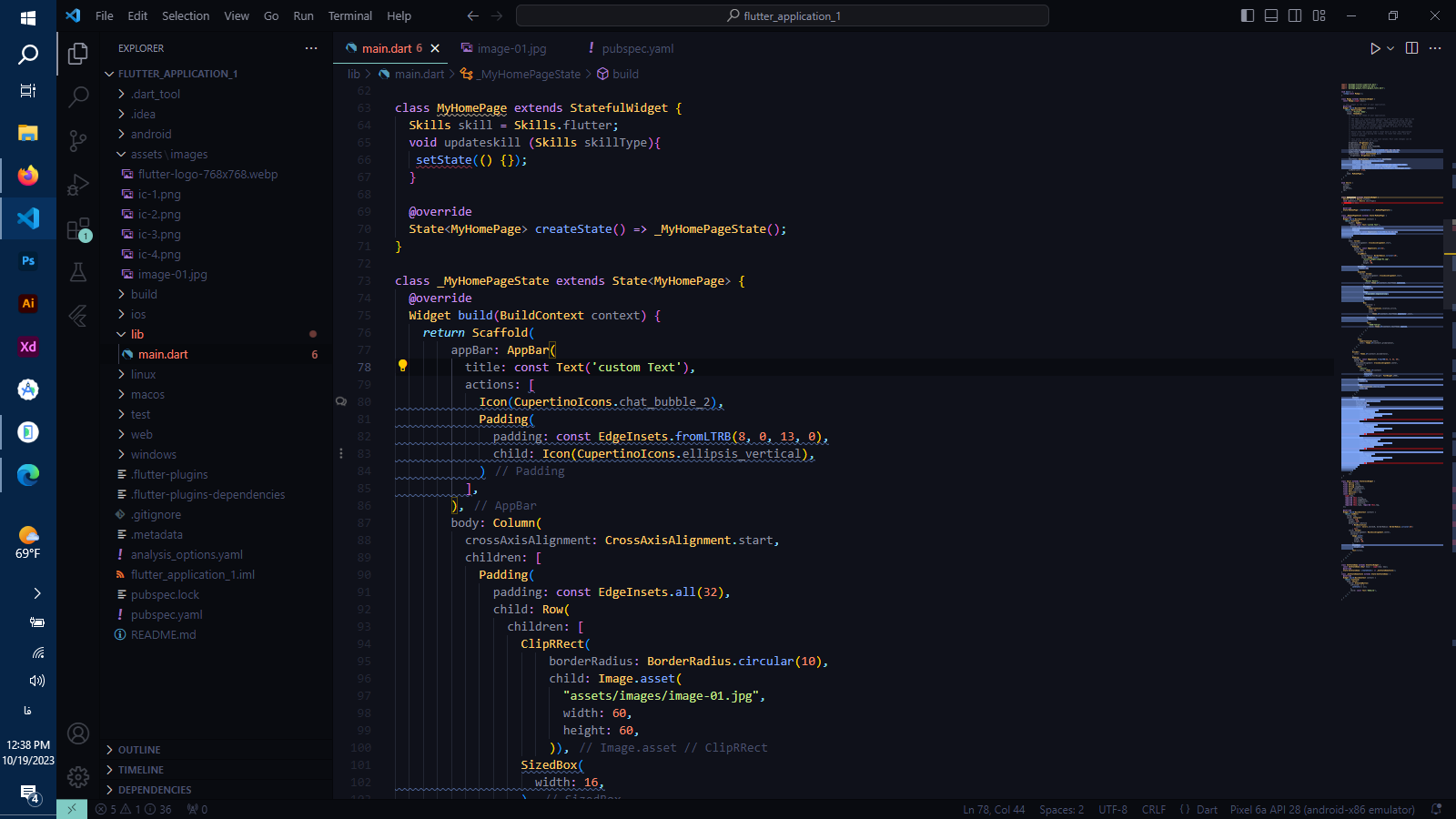Image resolution: width=1456 pixels, height=819 pixels.
Task: Open the Terminal menu
Action: point(350,15)
